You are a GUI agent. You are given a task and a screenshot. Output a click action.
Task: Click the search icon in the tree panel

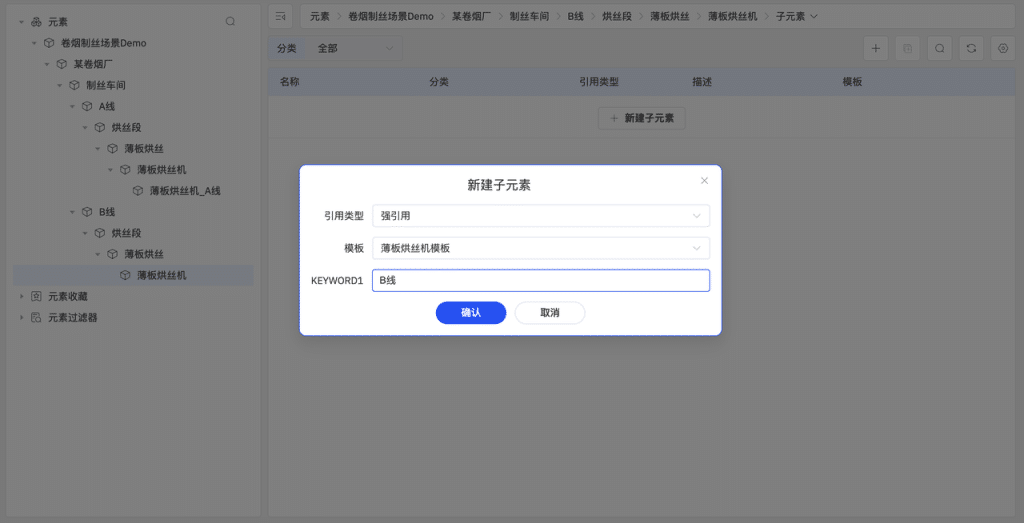230,22
